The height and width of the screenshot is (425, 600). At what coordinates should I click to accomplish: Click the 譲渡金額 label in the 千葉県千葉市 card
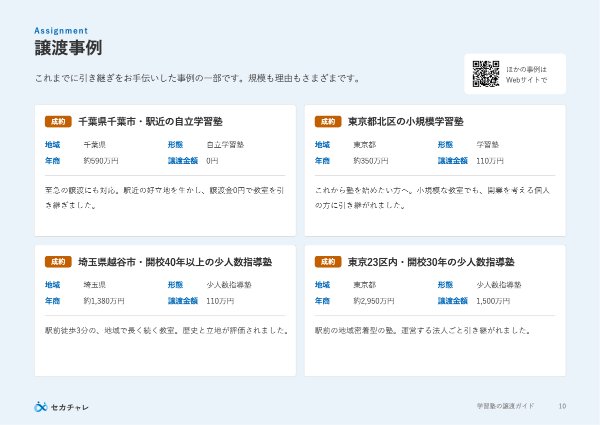(x=183, y=161)
